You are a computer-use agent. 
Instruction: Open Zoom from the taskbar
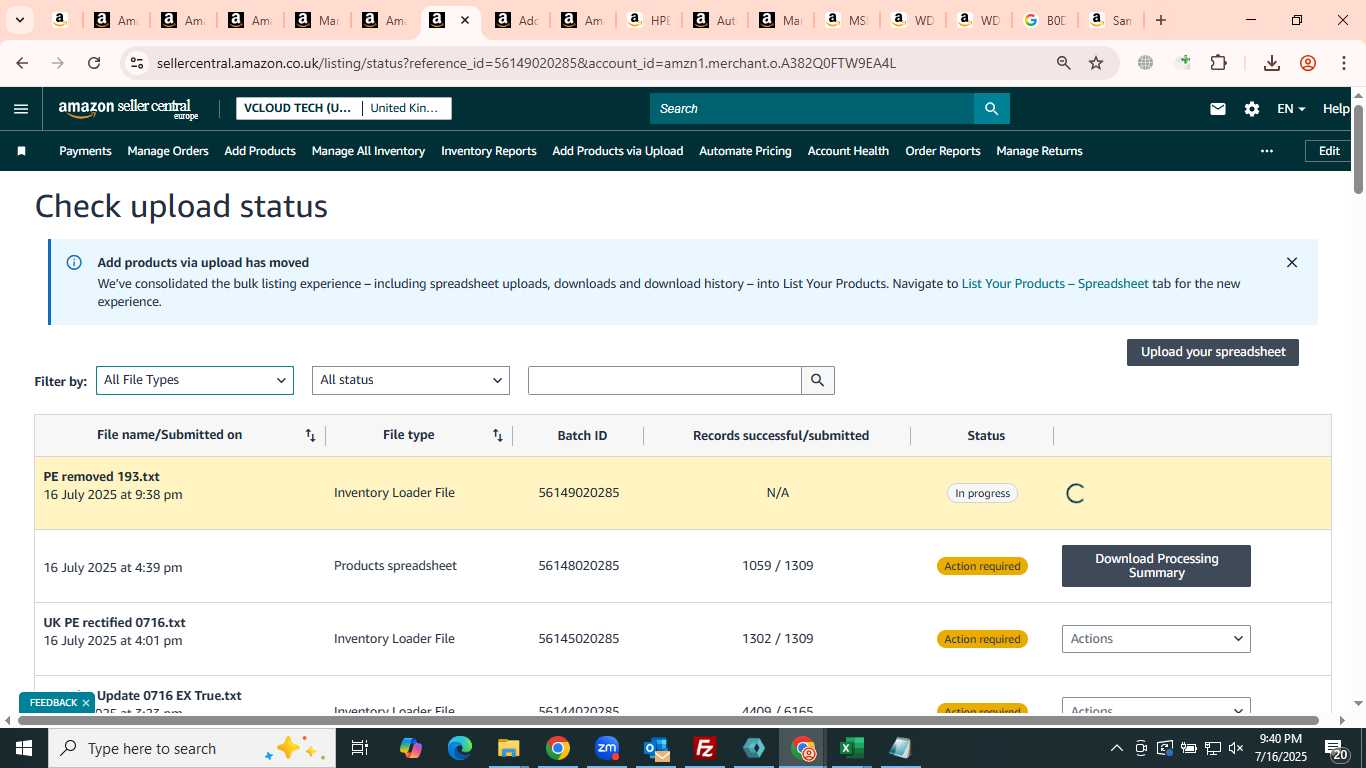click(x=607, y=748)
